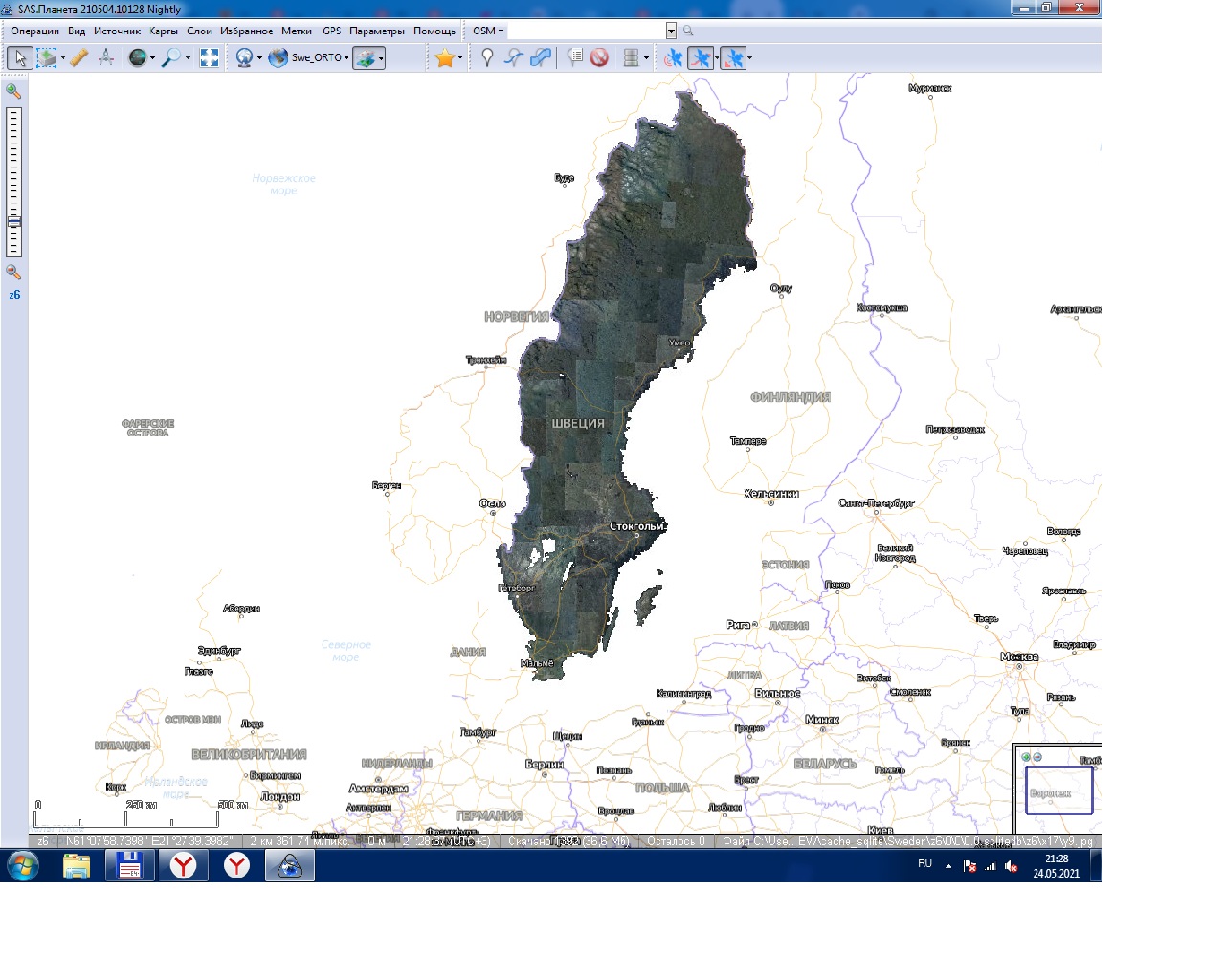The width and height of the screenshot is (1225, 980).
Task: Open the Операции menu
Action: [35, 31]
